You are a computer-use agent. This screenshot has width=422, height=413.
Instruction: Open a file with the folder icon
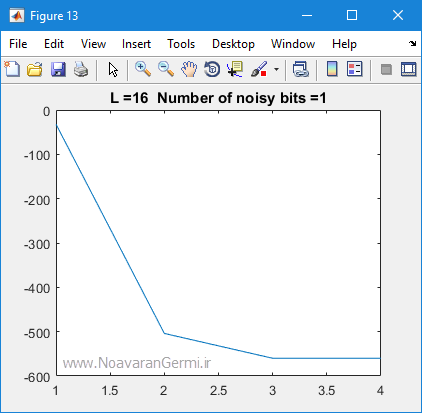tap(35, 69)
